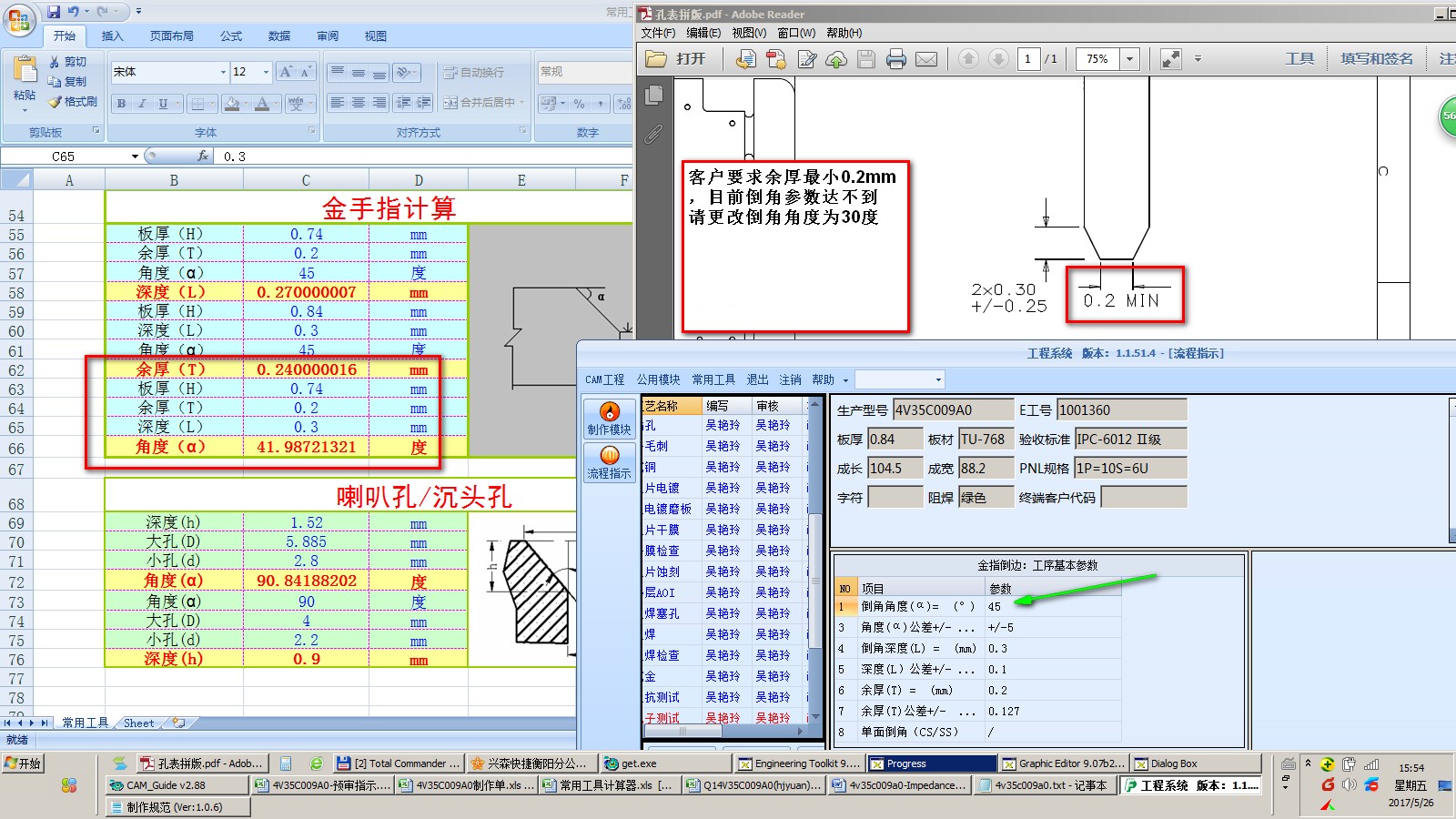Click the 制作模块 sidebar button

click(609, 419)
